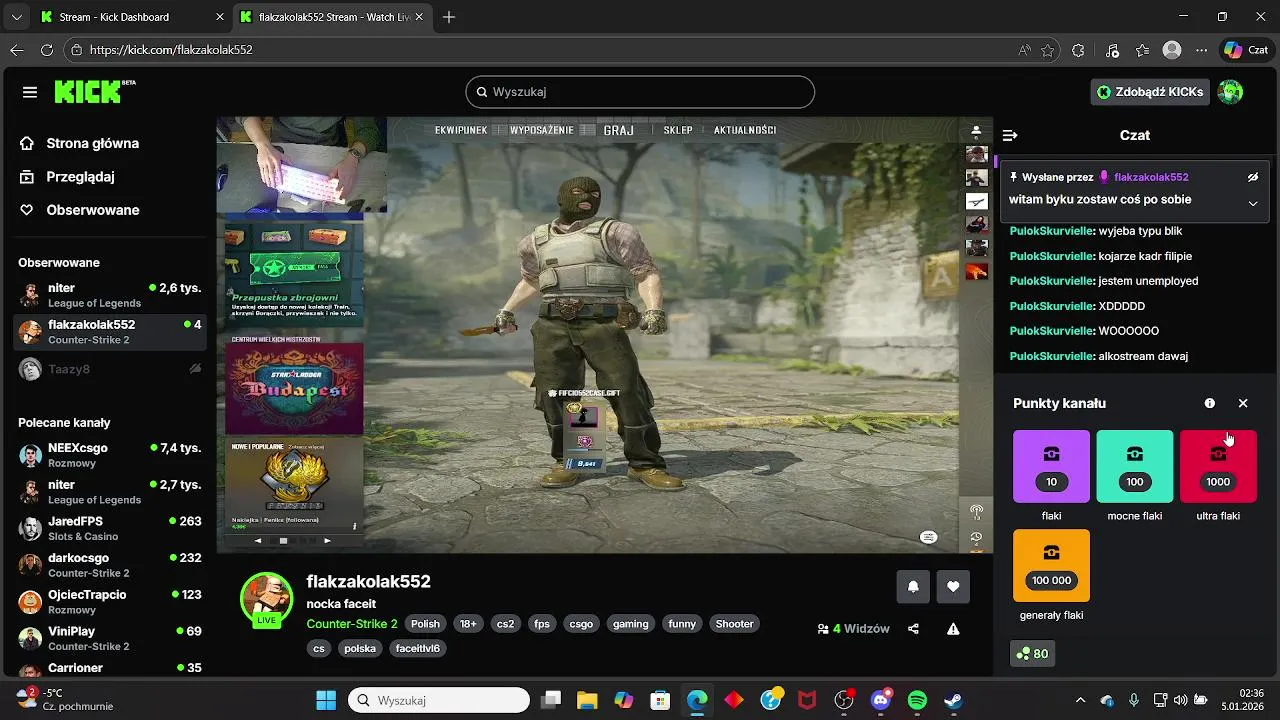Image resolution: width=1280 pixels, height=720 pixels.
Task: Select the faceitlvl6 tag
Action: pos(418,648)
